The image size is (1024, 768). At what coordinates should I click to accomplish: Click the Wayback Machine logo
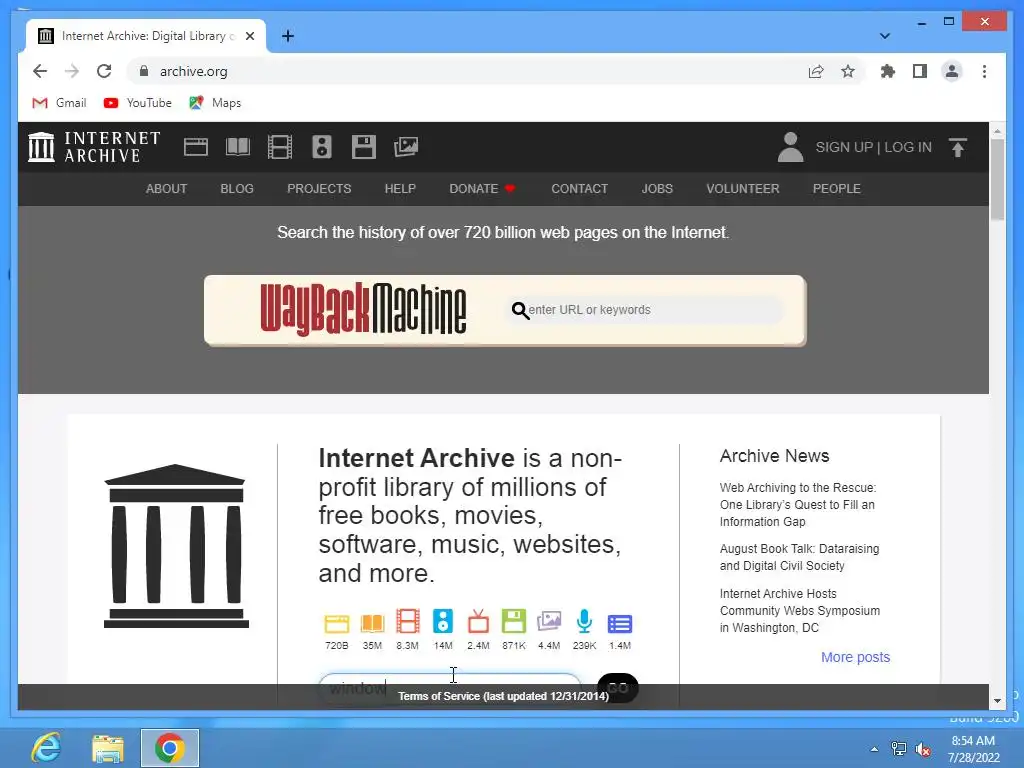[x=363, y=310]
